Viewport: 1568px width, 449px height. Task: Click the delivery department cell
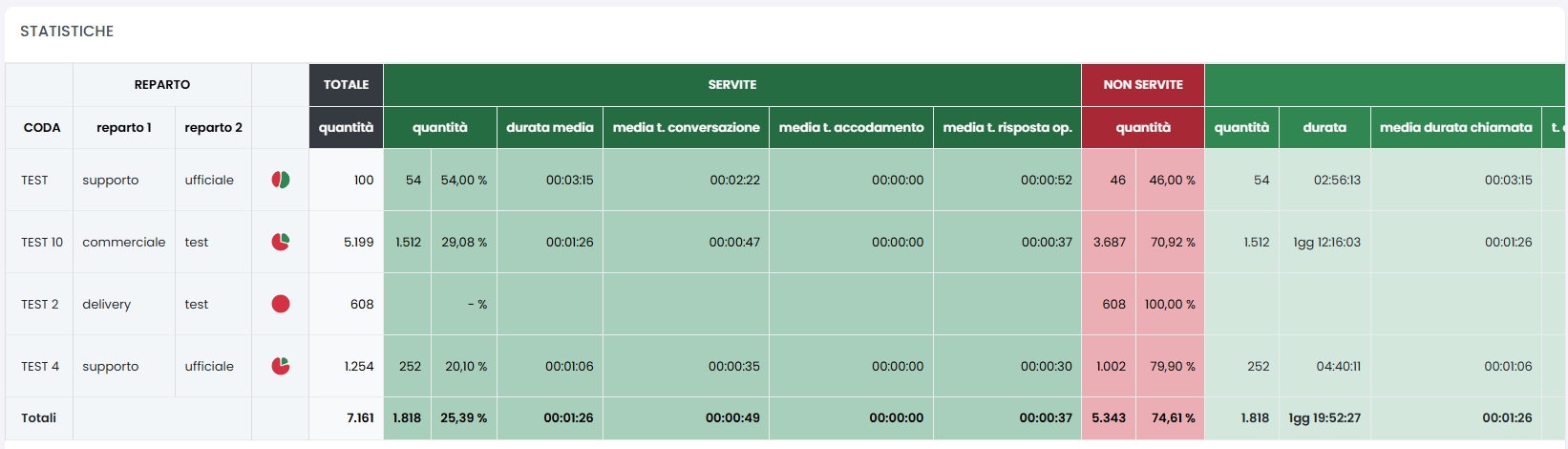tap(107, 304)
